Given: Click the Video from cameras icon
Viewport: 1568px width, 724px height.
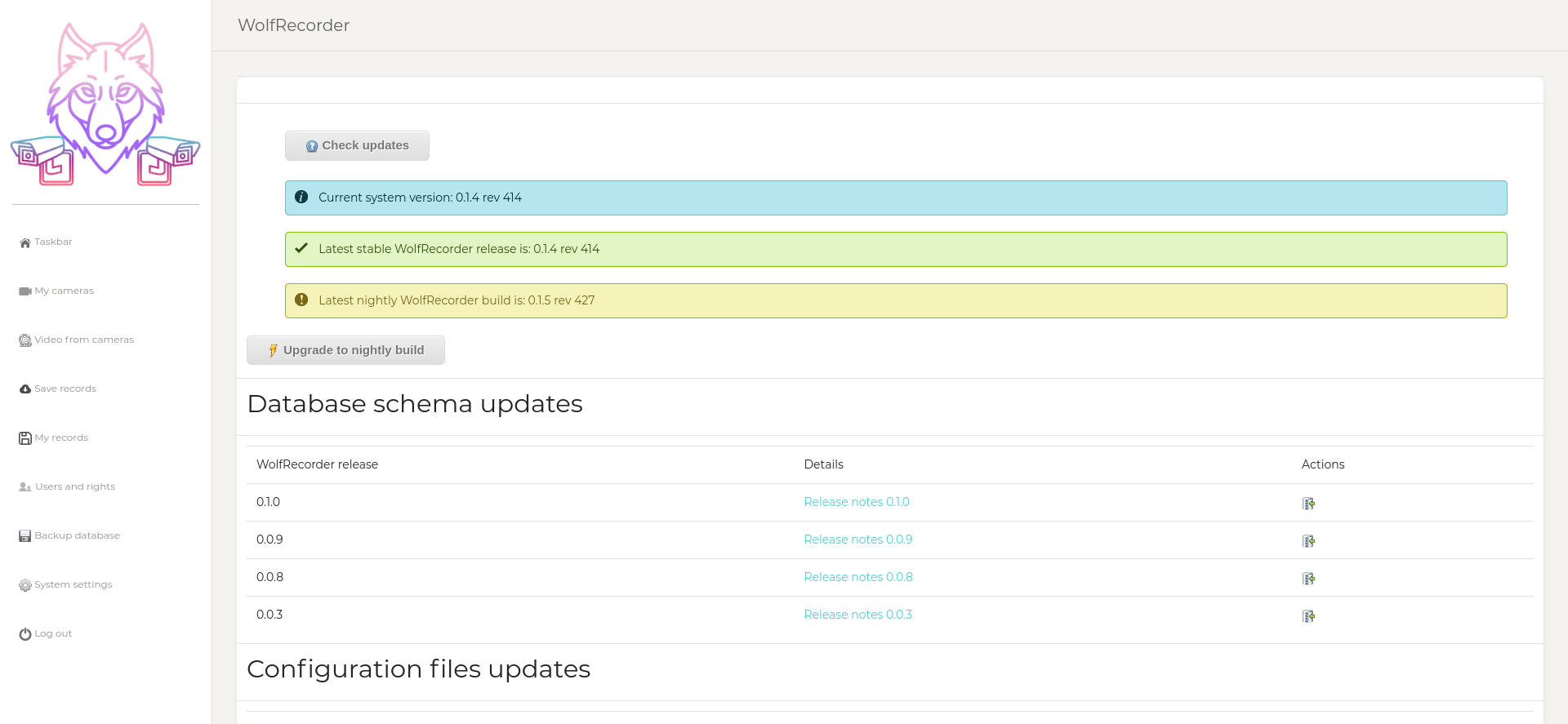Looking at the screenshot, I should pos(25,340).
